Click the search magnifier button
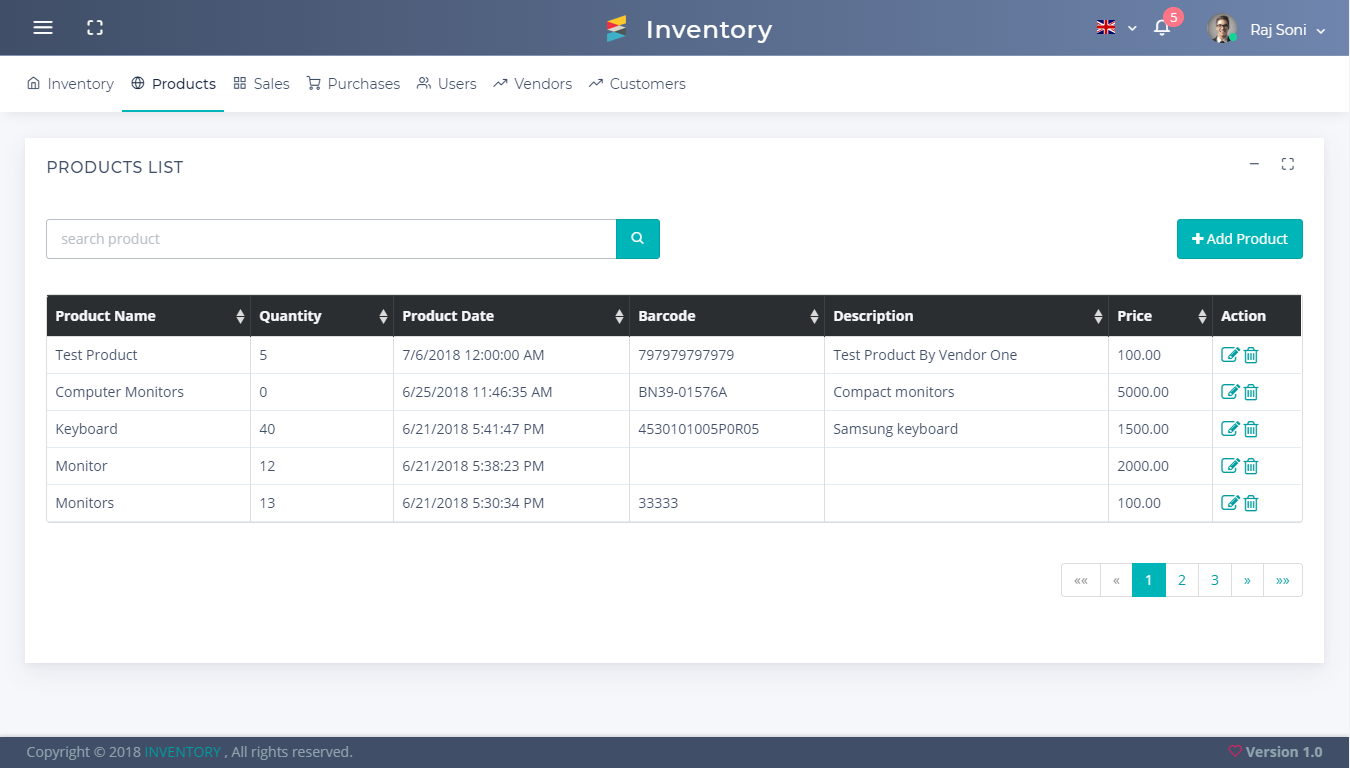The image size is (1350, 768). tap(638, 239)
